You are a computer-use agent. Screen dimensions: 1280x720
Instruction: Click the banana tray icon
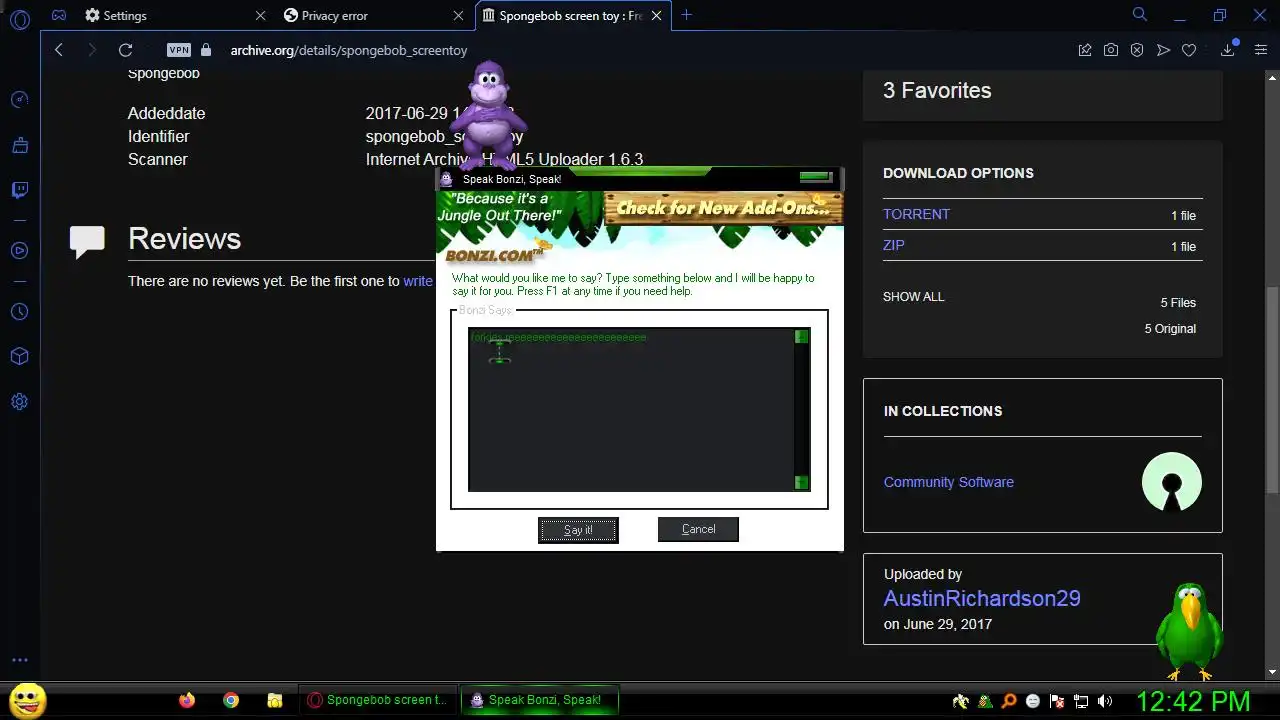[961, 701]
